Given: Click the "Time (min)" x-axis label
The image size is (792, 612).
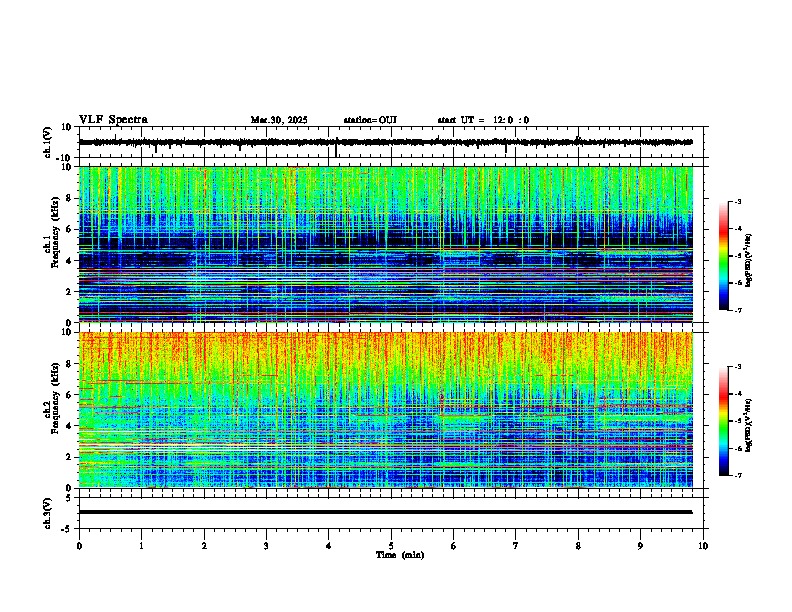Looking at the screenshot, I should coord(400,555).
